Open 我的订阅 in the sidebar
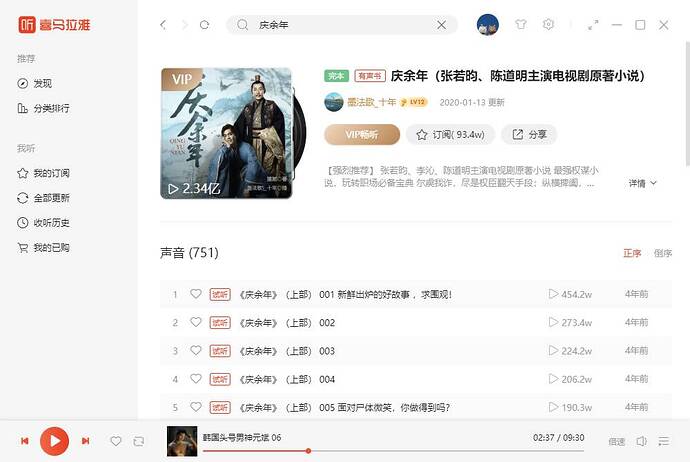Viewport: 690px width, 462px height. point(43,173)
